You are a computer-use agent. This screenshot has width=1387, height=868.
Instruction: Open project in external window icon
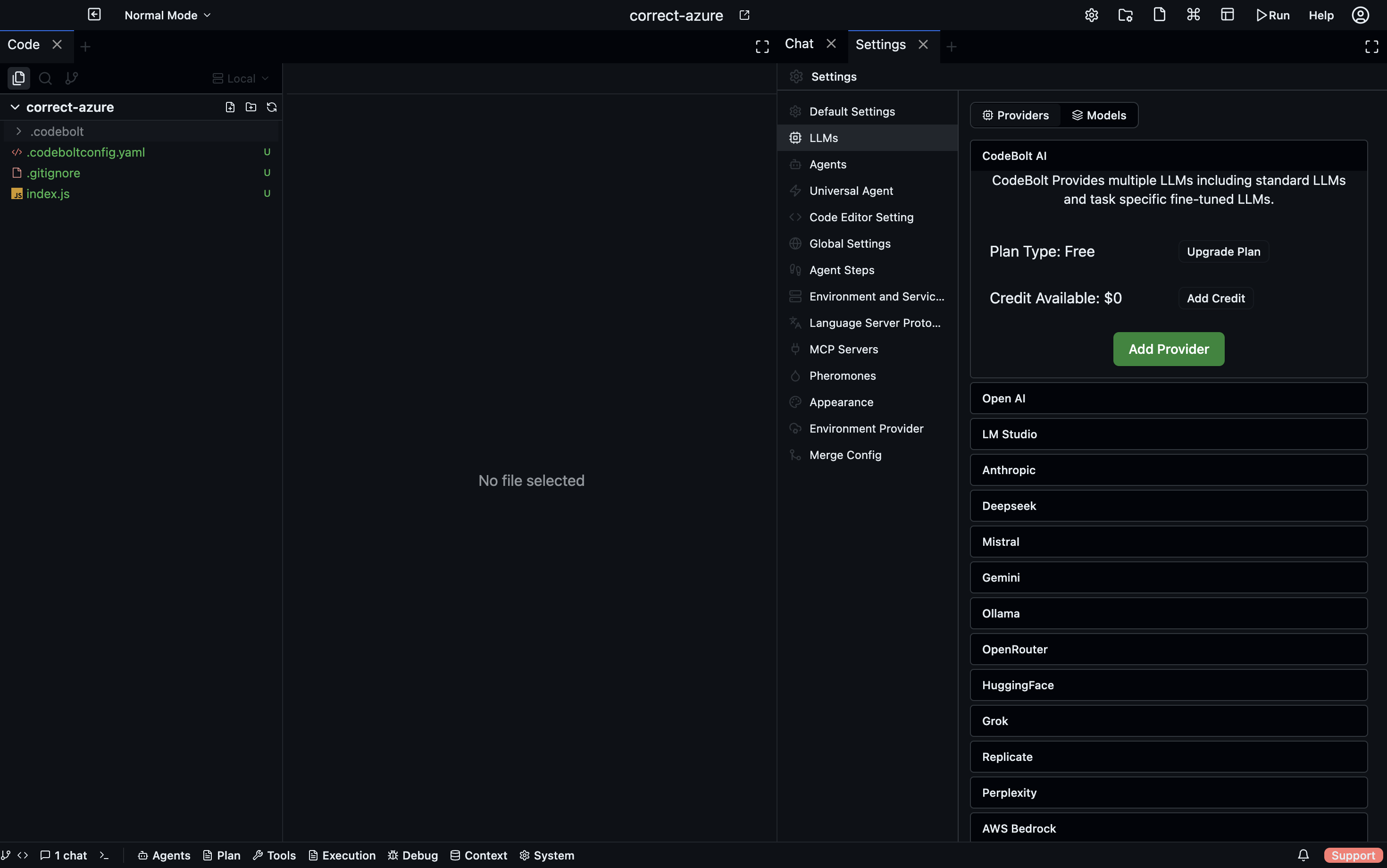coord(744,16)
